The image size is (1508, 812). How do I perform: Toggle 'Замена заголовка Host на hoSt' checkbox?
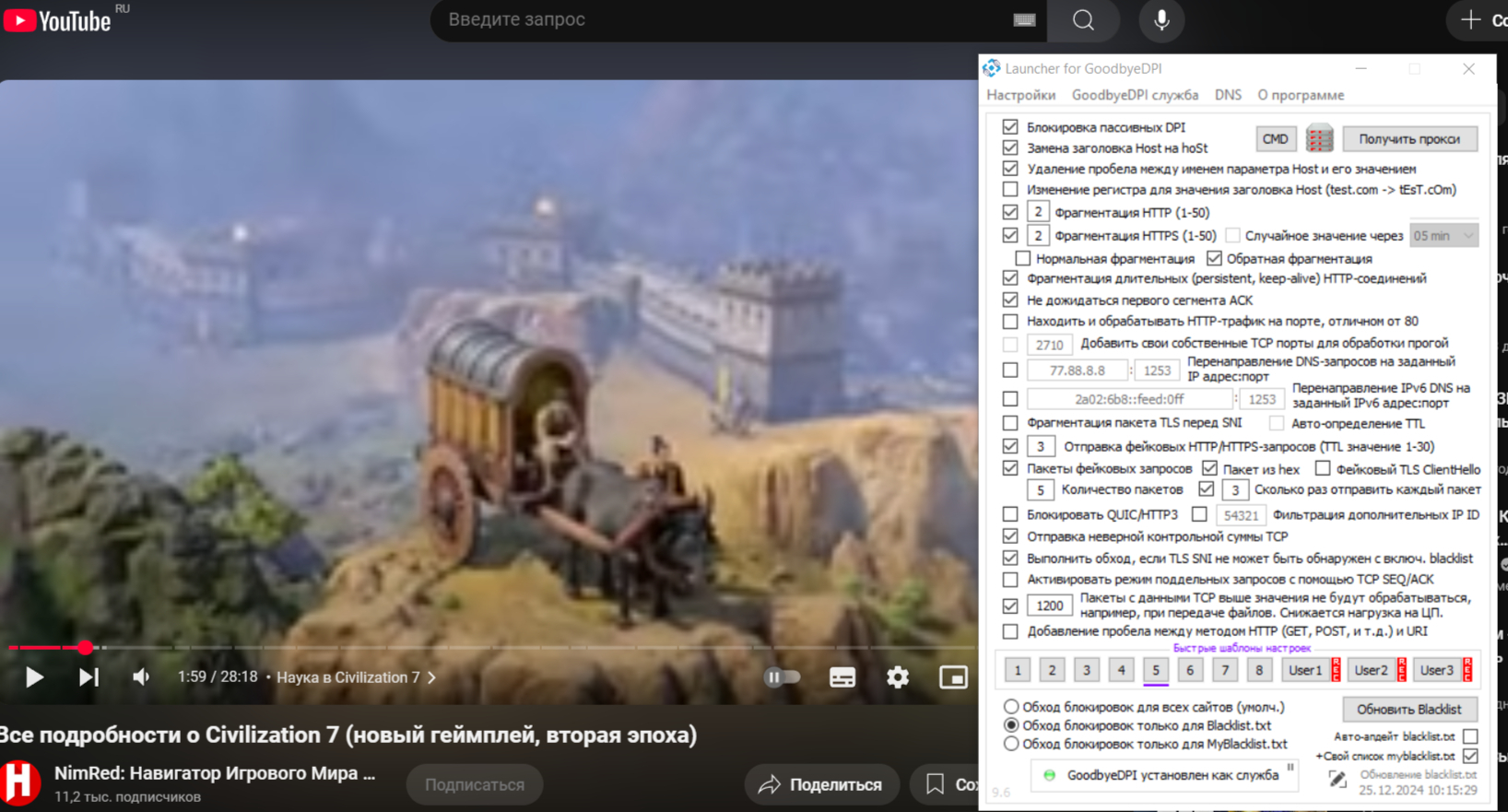click(1010, 147)
